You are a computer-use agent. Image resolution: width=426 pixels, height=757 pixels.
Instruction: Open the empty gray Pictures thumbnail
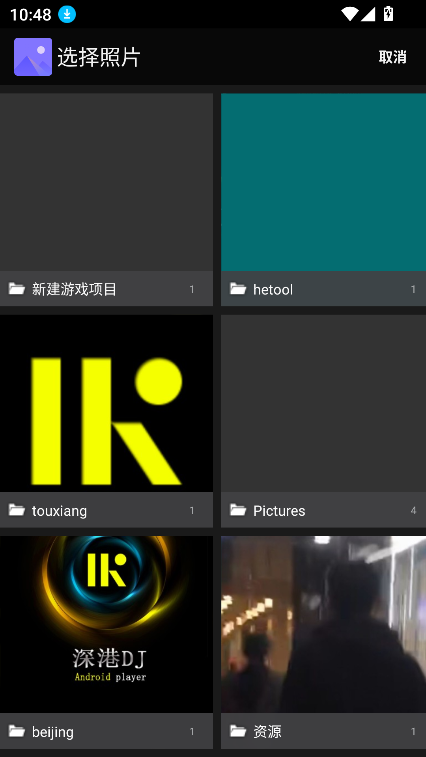[x=324, y=403]
